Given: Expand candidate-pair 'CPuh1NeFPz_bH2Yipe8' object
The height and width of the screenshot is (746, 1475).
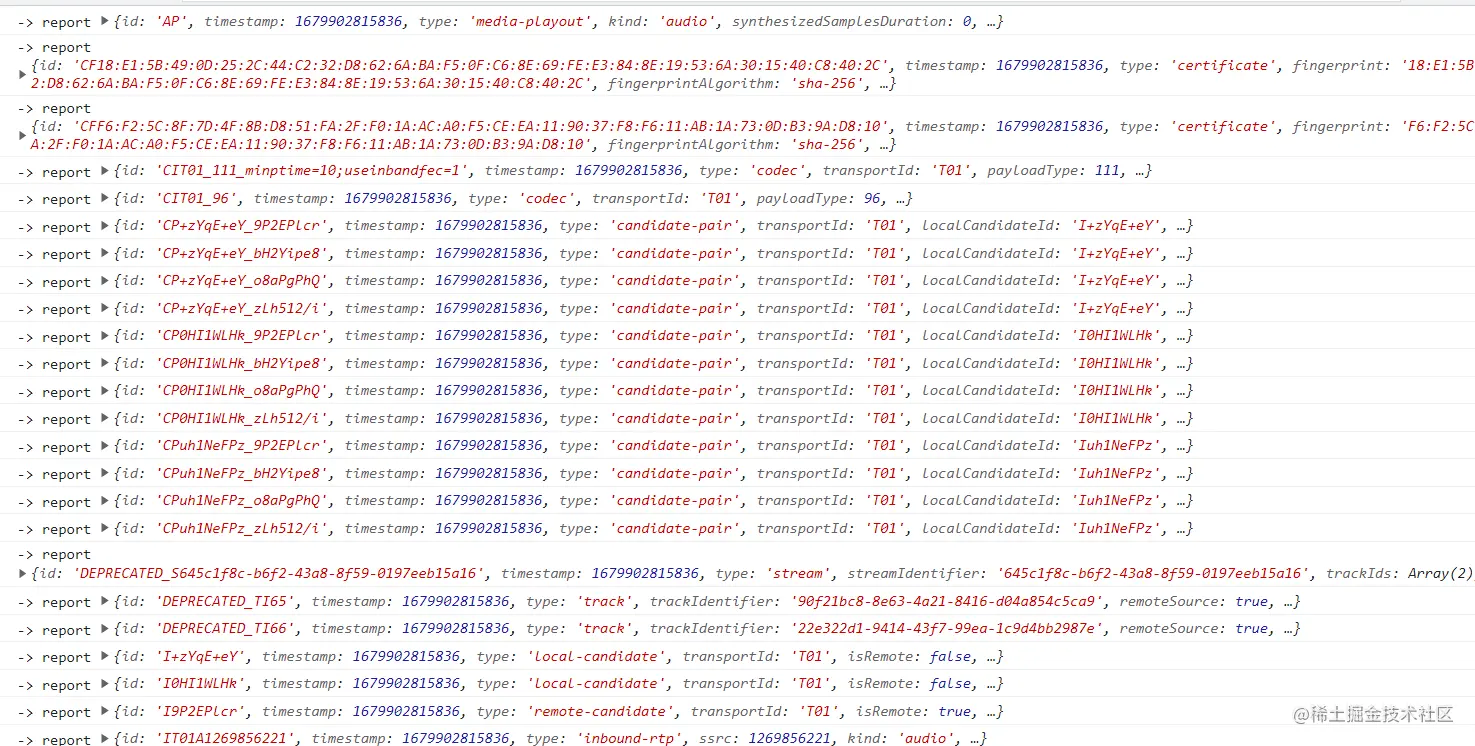Looking at the screenshot, I should click(105, 474).
